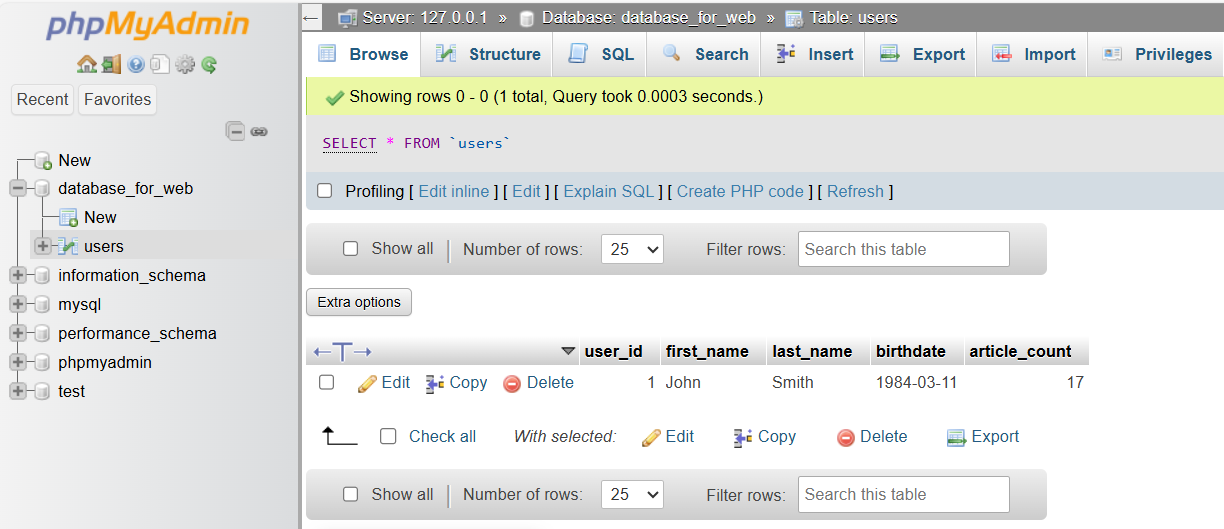Open navigation panel settings gear icon
The height and width of the screenshot is (529, 1224).
coord(185,65)
